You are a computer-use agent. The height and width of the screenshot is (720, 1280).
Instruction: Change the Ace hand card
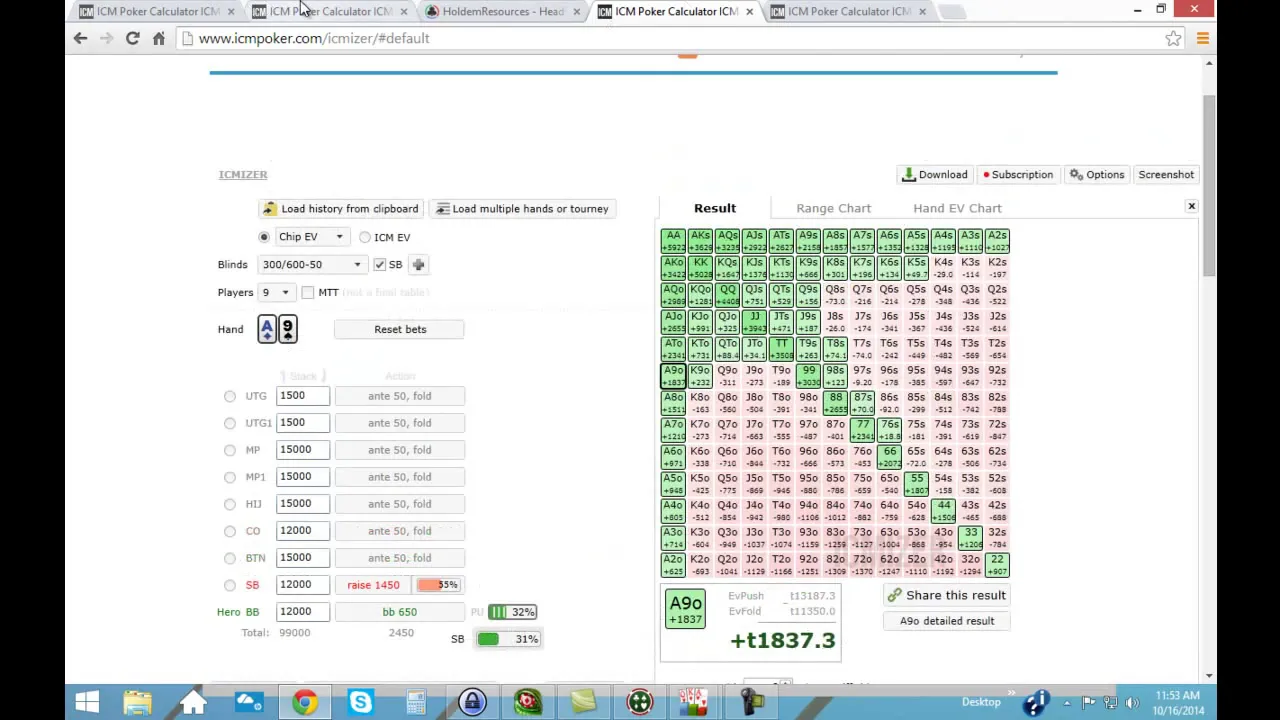[x=267, y=329]
